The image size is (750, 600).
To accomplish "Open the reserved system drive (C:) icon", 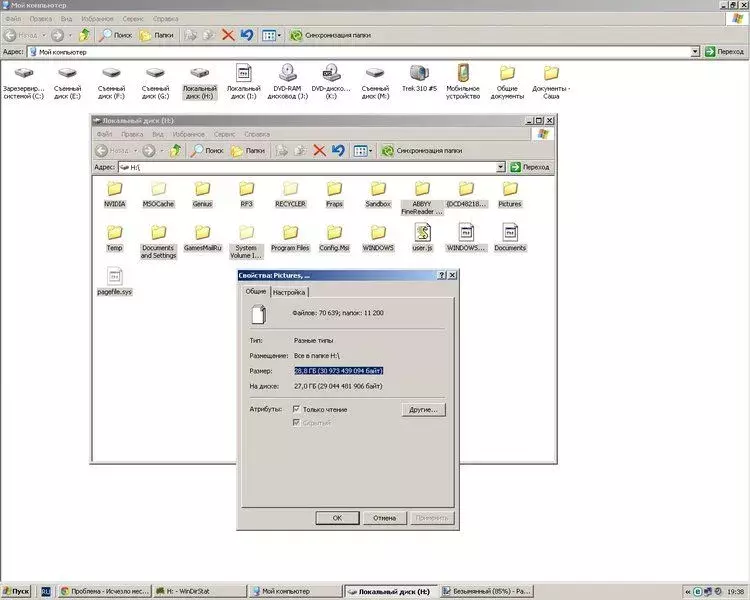I will 23,82.
